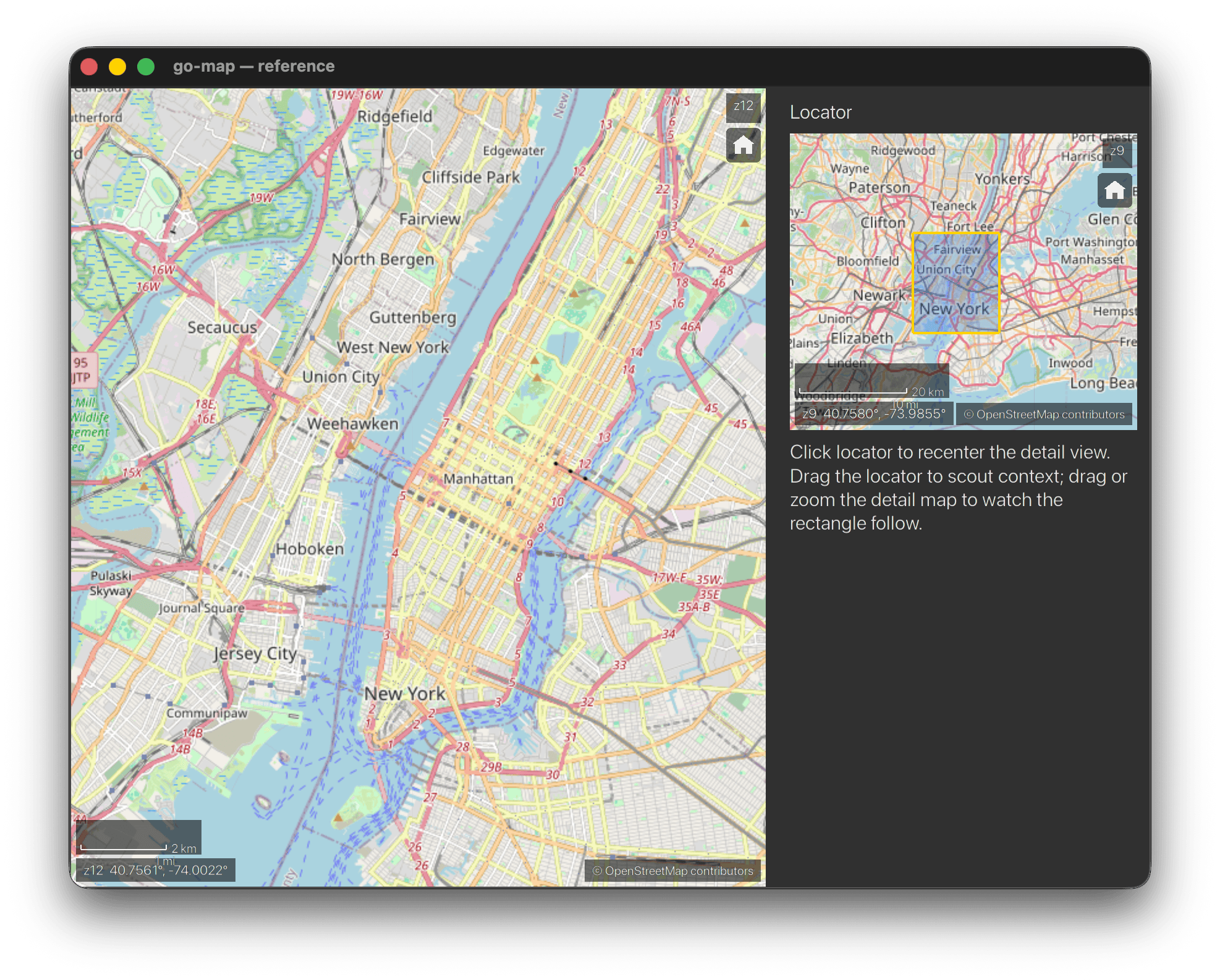The height and width of the screenshot is (980, 1220).
Task: Click the Jersey City label on the detail map
Action: (255, 653)
